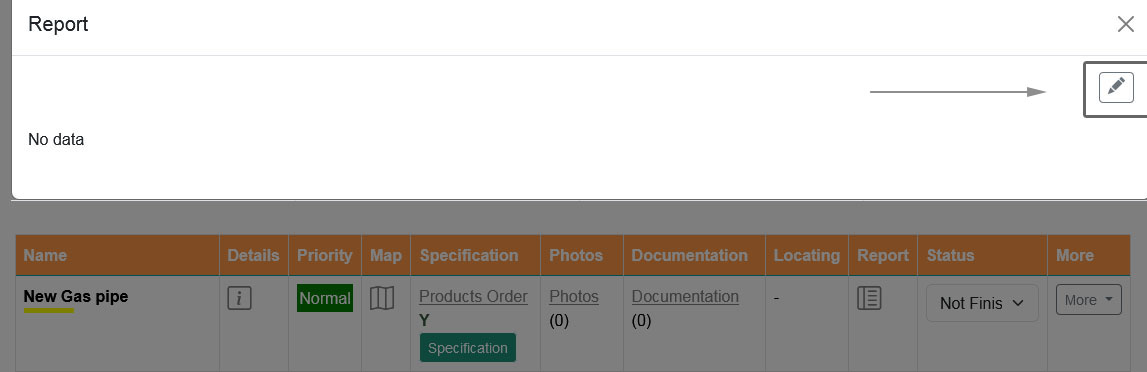Click the Status column header
The height and width of the screenshot is (372, 1147).
tap(950, 255)
